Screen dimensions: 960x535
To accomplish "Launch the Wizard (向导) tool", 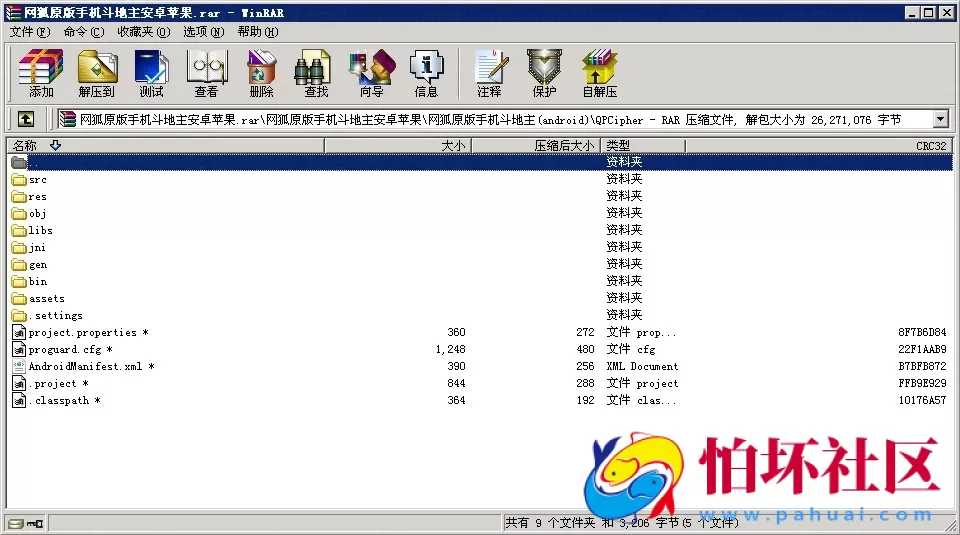I will 372,73.
